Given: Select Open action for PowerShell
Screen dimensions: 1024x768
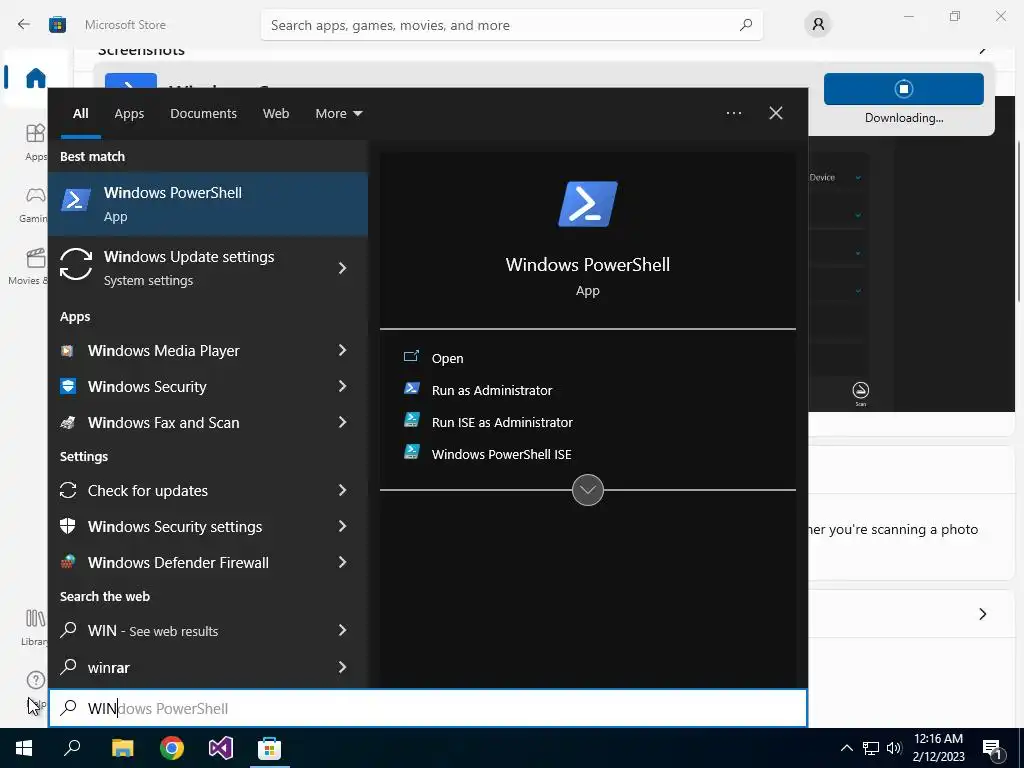Looking at the screenshot, I should pyautogui.click(x=447, y=358).
